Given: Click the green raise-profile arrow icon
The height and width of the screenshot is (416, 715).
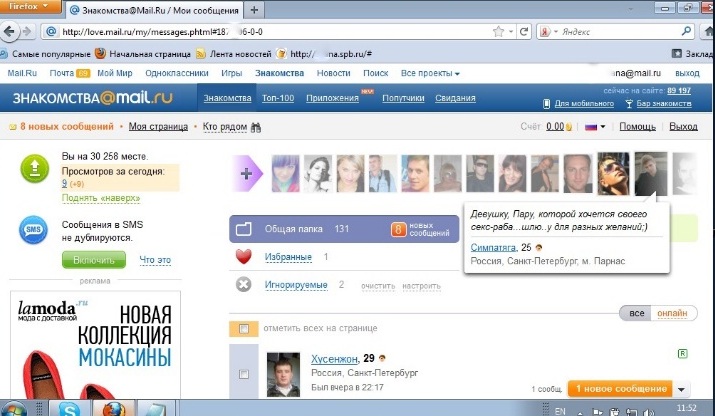Looking at the screenshot, I should [35, 168].
